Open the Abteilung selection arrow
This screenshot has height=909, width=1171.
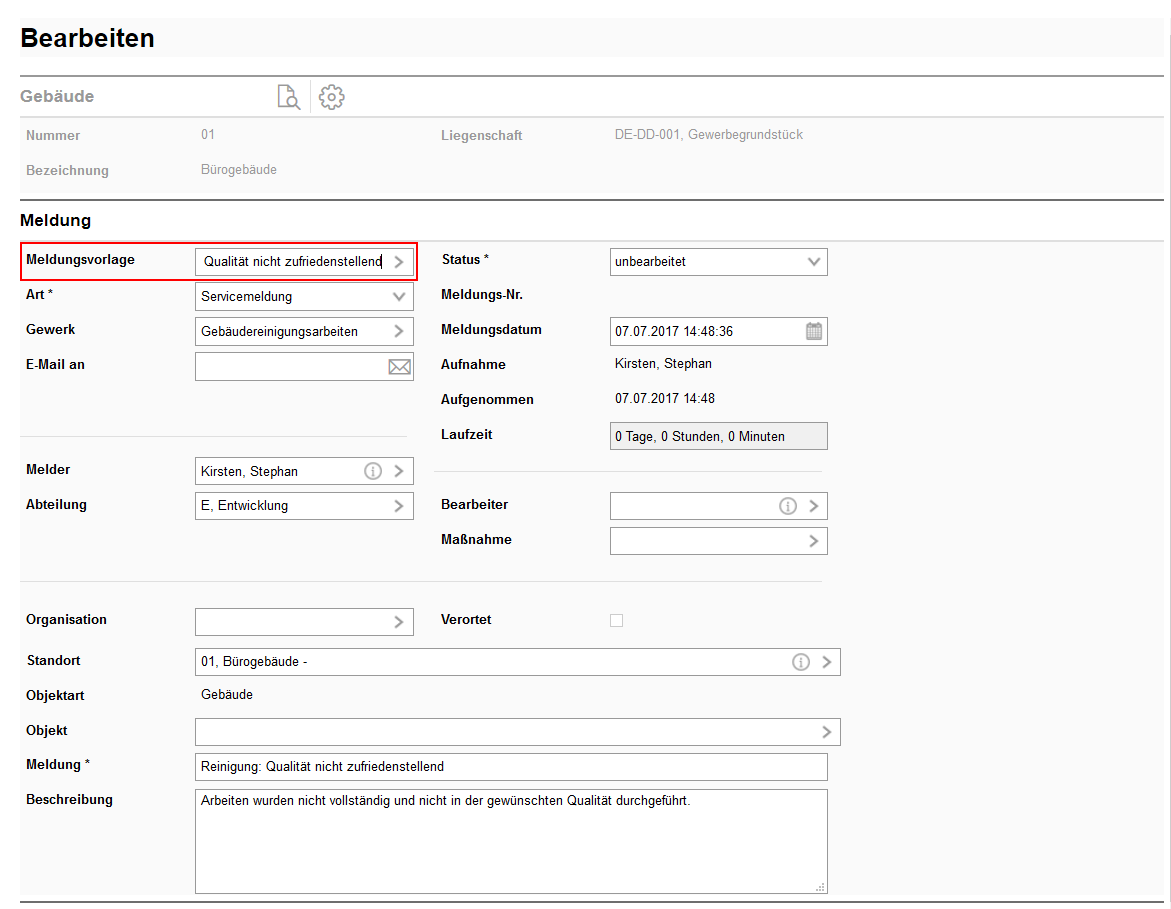pyautogui.click(x=399, y=506)
